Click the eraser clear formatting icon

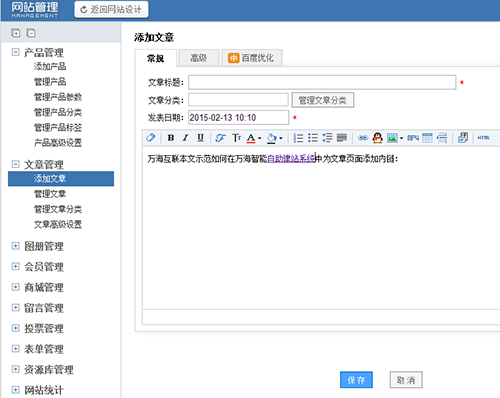pos(151,138)
